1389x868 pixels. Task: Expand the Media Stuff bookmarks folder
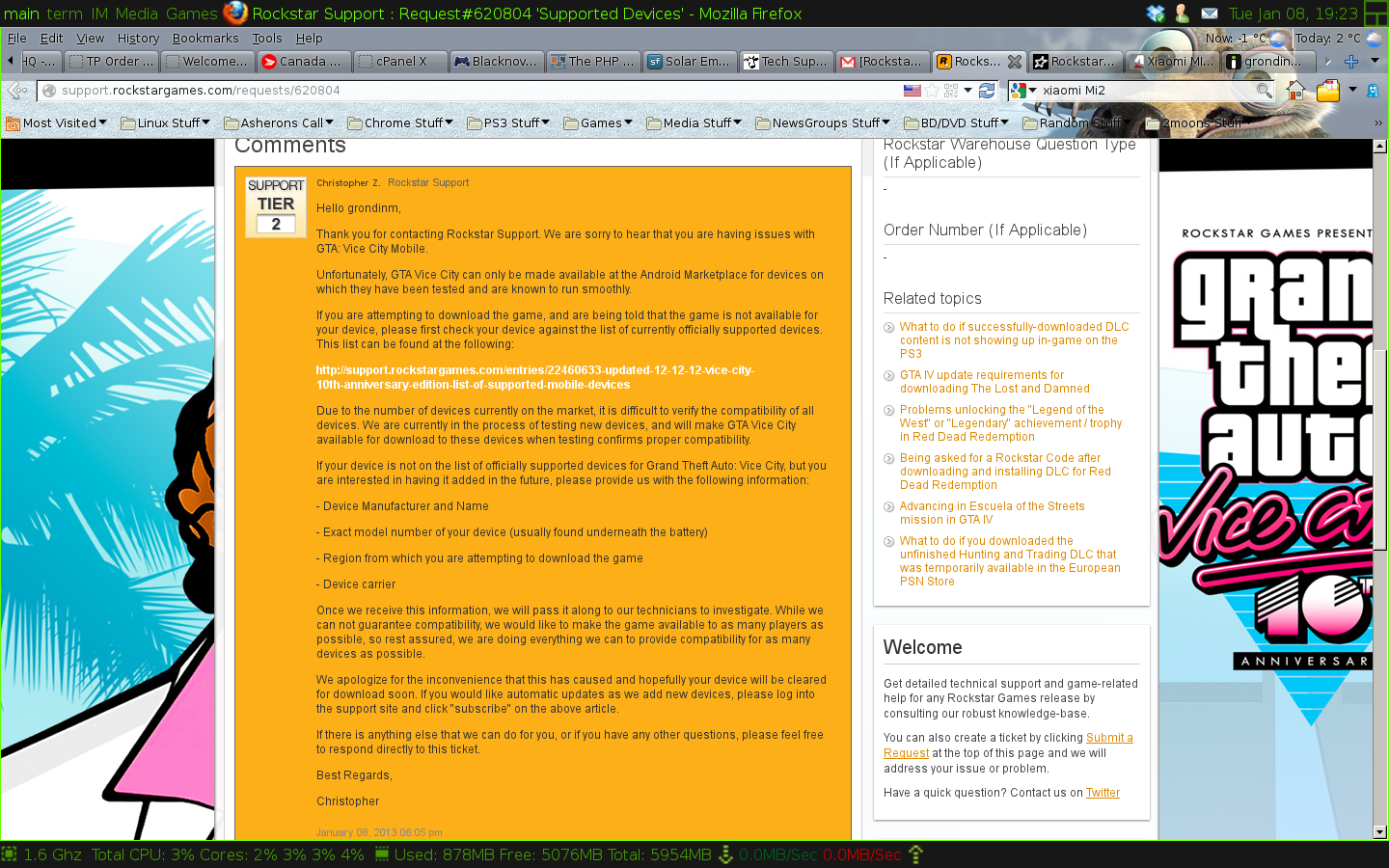point(694,122)
